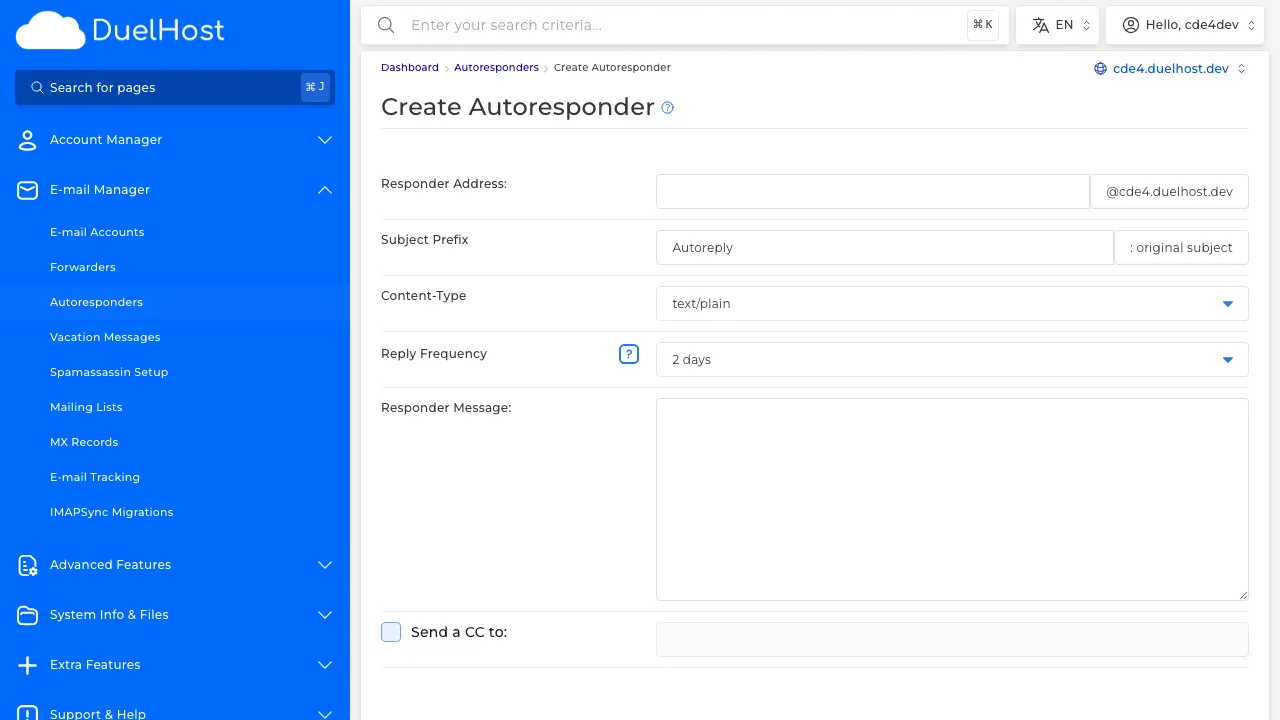Screen dimensions: 1280x720
Task: Enable the Send a CC to checkbox
Action: coord(391,631)
